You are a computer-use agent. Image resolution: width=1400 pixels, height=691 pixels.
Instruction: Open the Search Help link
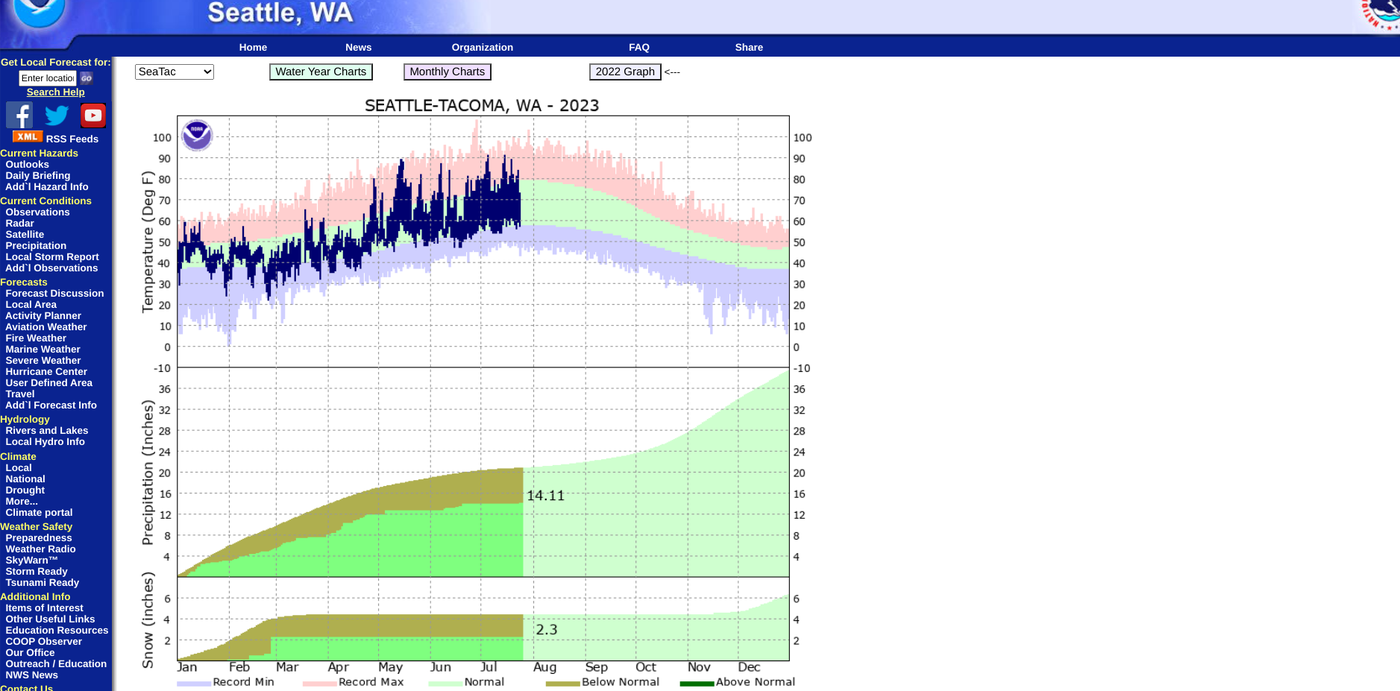(55, 92)
